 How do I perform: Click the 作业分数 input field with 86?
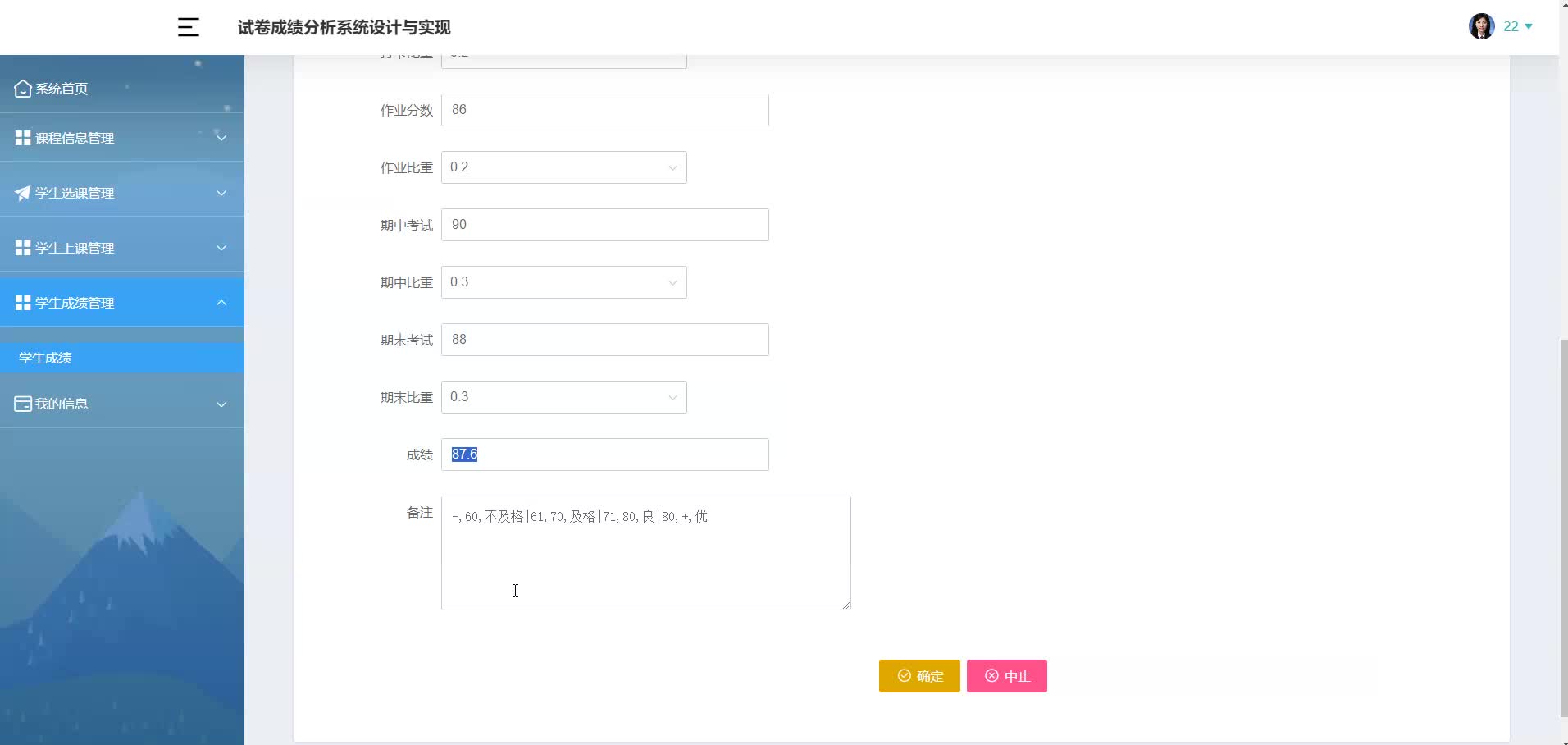coord(605,110)
